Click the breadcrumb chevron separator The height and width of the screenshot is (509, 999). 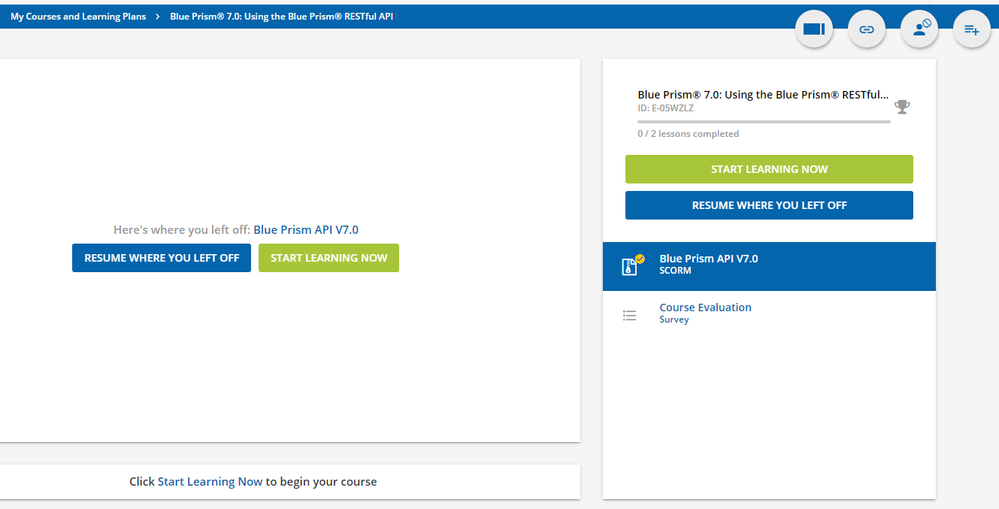157,17
